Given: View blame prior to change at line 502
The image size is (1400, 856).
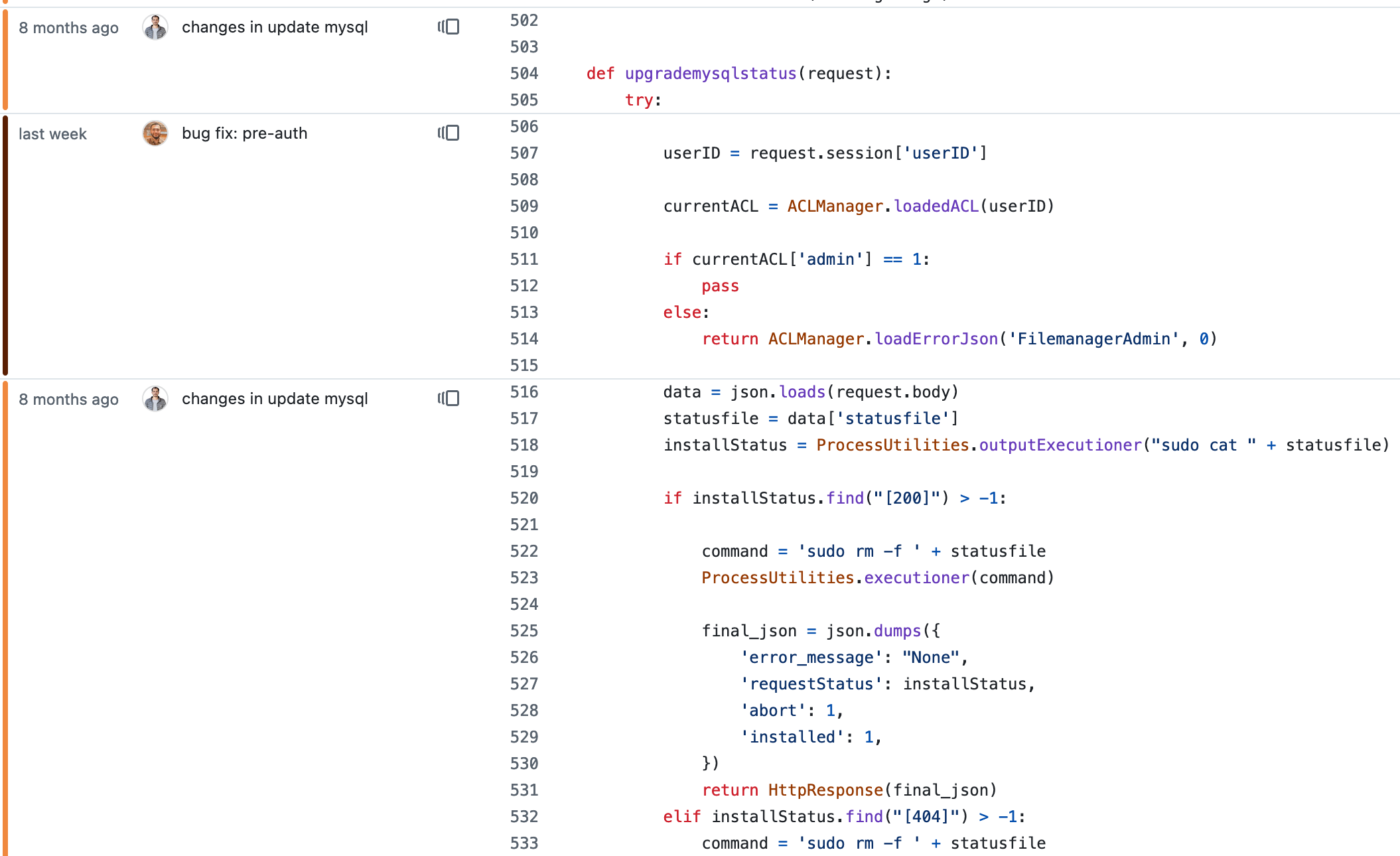Looking at the screenshot, I should [449, 27].
